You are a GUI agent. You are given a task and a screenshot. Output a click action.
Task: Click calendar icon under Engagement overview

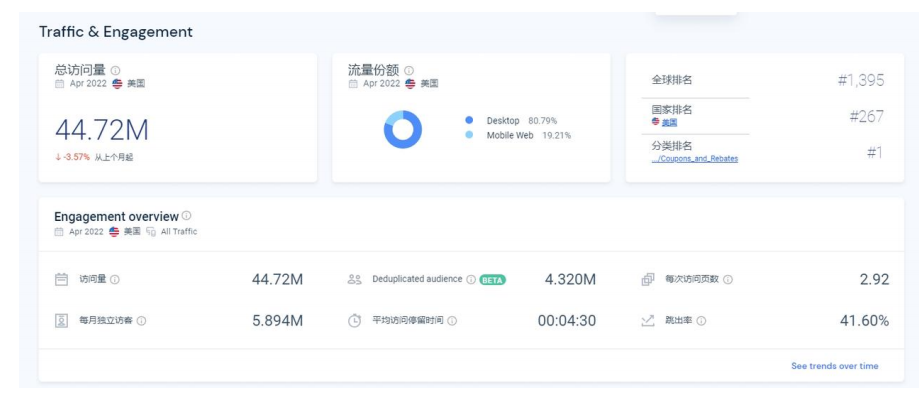[x=59, y=232]
